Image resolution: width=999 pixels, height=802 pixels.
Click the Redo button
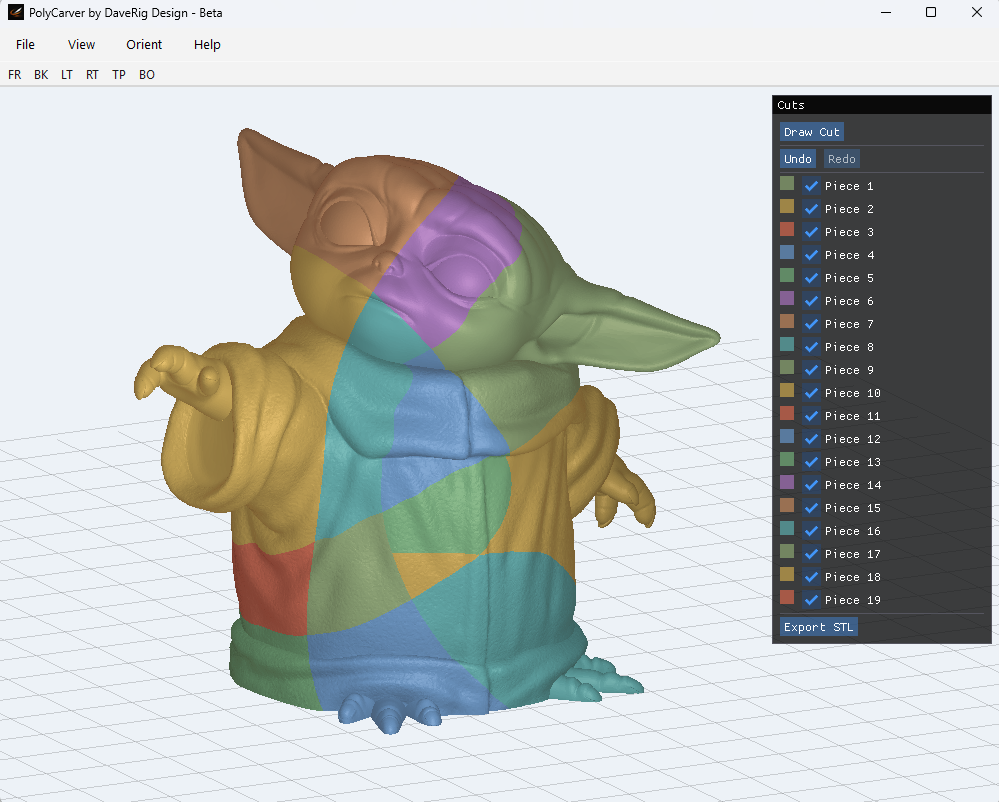[842, 159]
